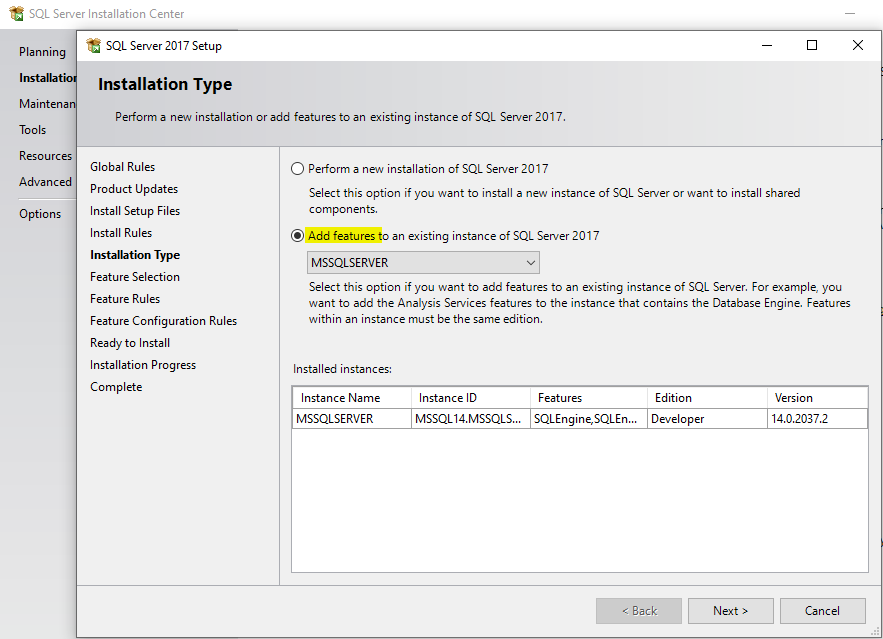This screenshot has height=639, width=883.
Task: Click the disabled Back button
Action: [x=639, y=611]
